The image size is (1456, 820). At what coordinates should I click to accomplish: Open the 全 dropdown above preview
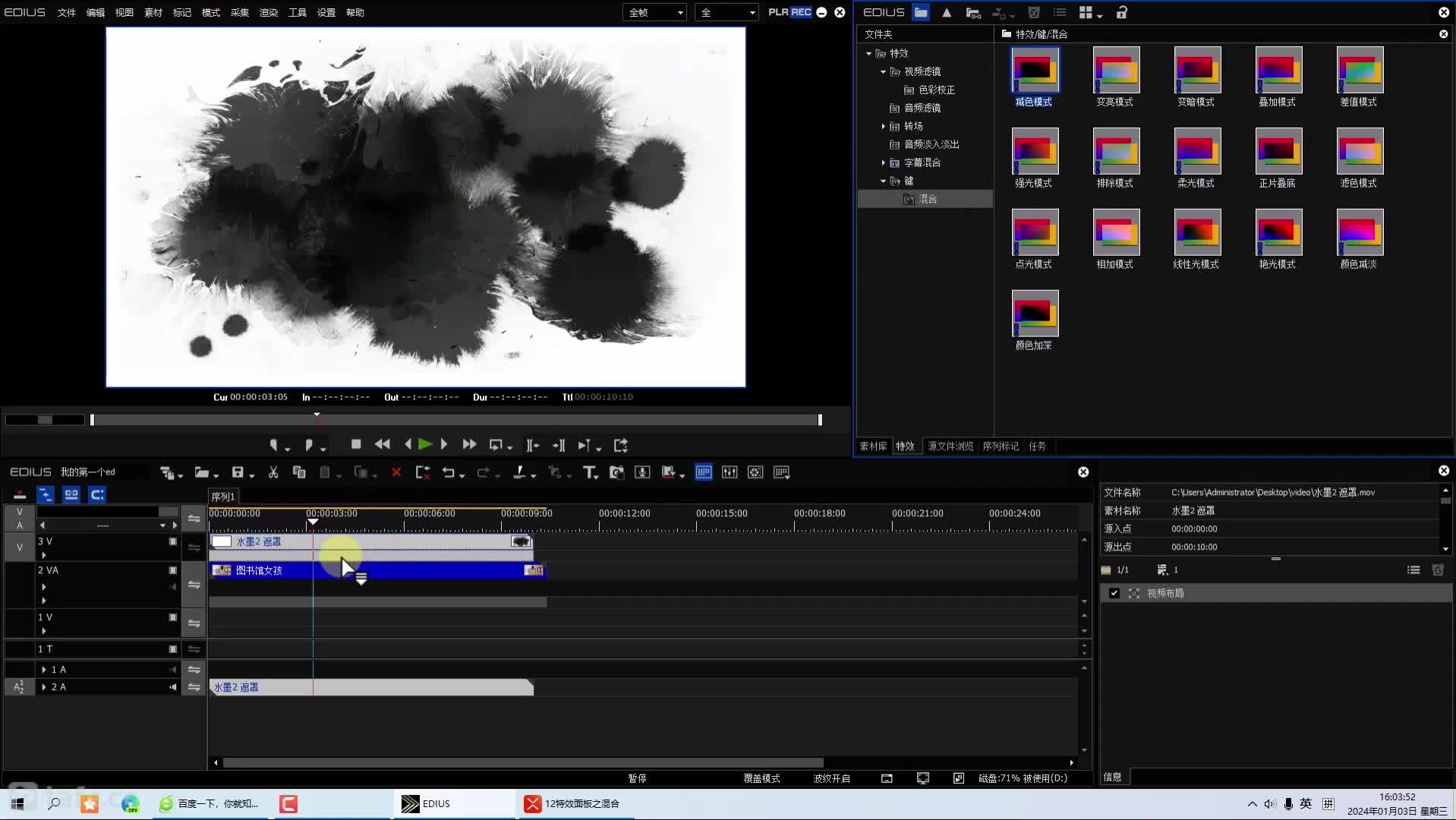click(x=726, y=12)
